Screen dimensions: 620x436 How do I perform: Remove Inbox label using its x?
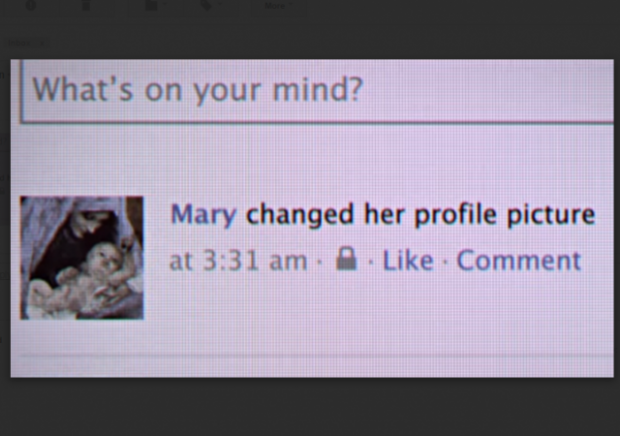(42, 43)
